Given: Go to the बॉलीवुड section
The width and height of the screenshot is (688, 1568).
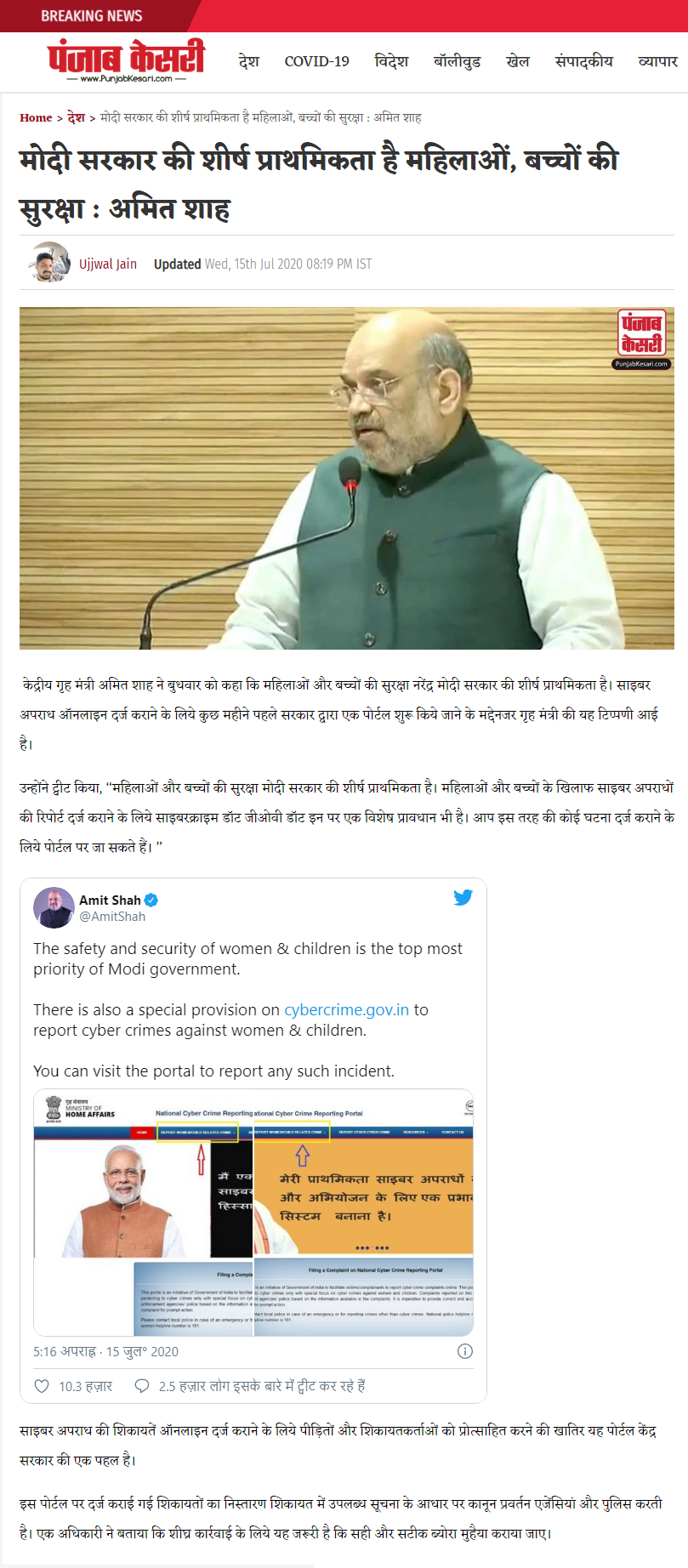Looking at the screenshot, I should (458, 61).
